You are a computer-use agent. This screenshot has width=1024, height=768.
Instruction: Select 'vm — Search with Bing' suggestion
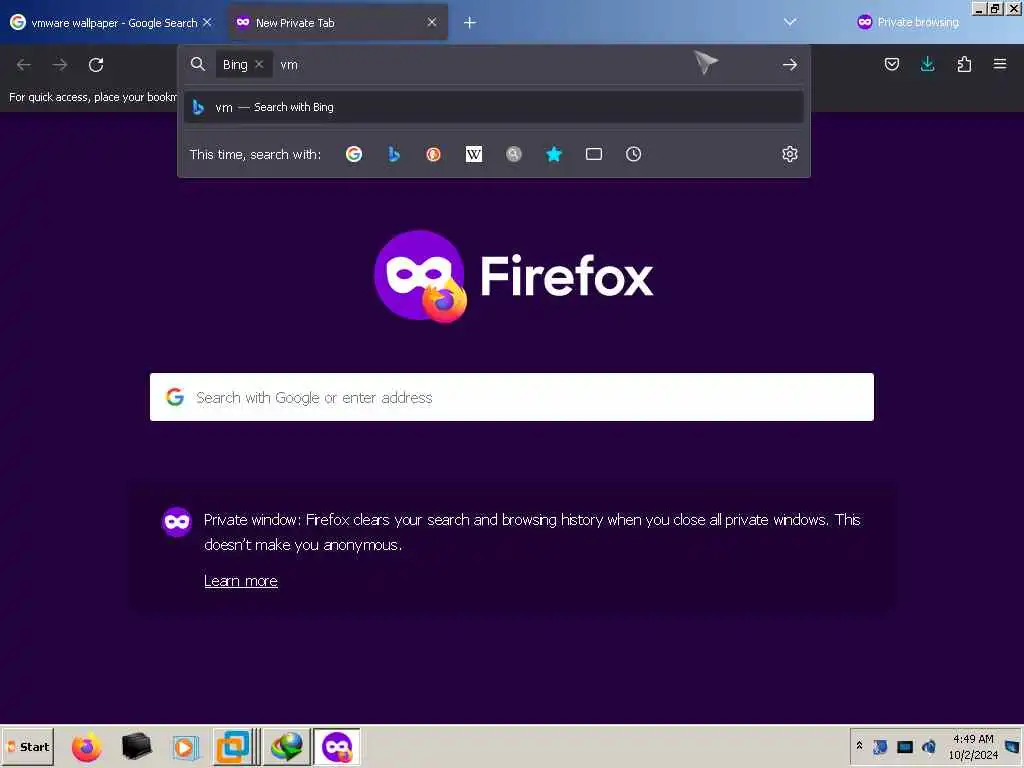pos(494,107)
